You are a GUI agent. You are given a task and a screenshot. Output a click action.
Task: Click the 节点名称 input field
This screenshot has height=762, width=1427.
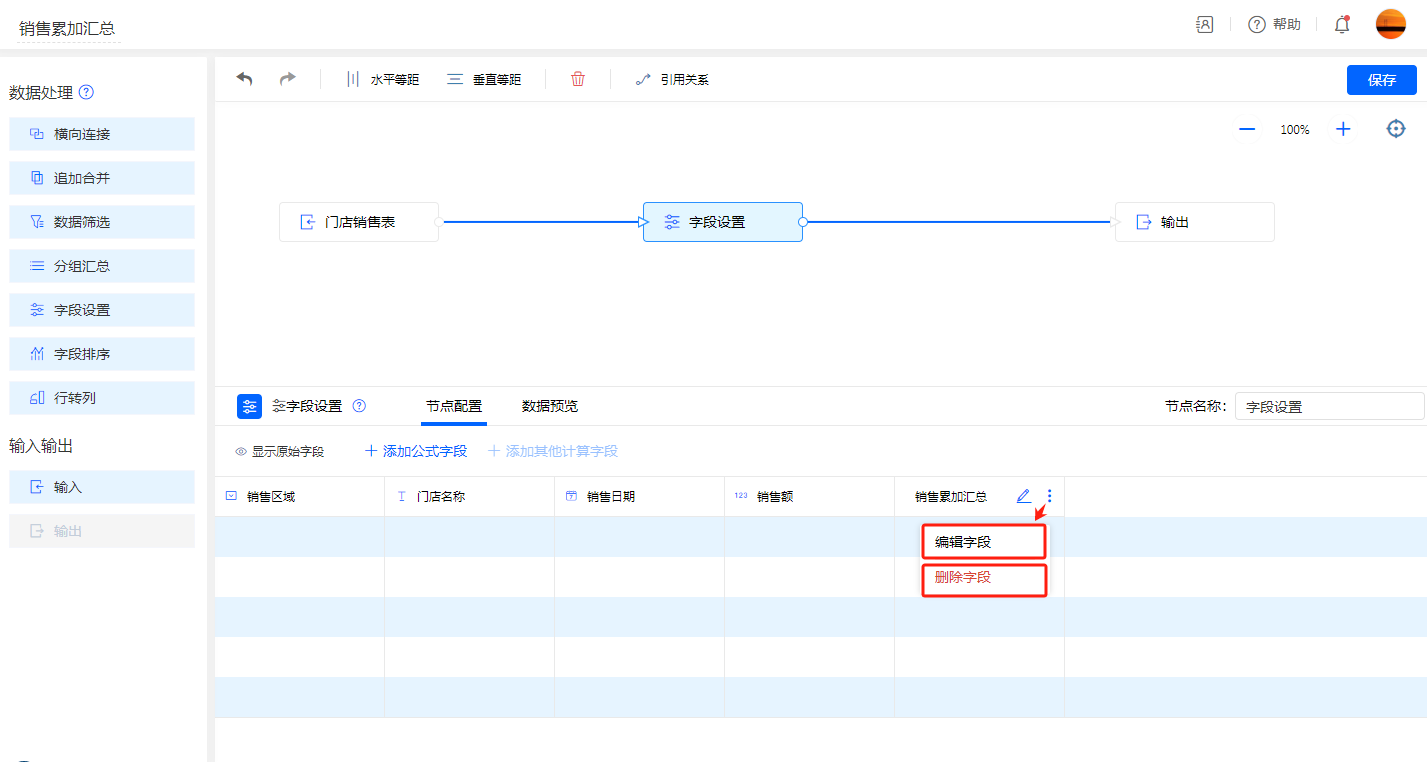[x=1328, y=407]
